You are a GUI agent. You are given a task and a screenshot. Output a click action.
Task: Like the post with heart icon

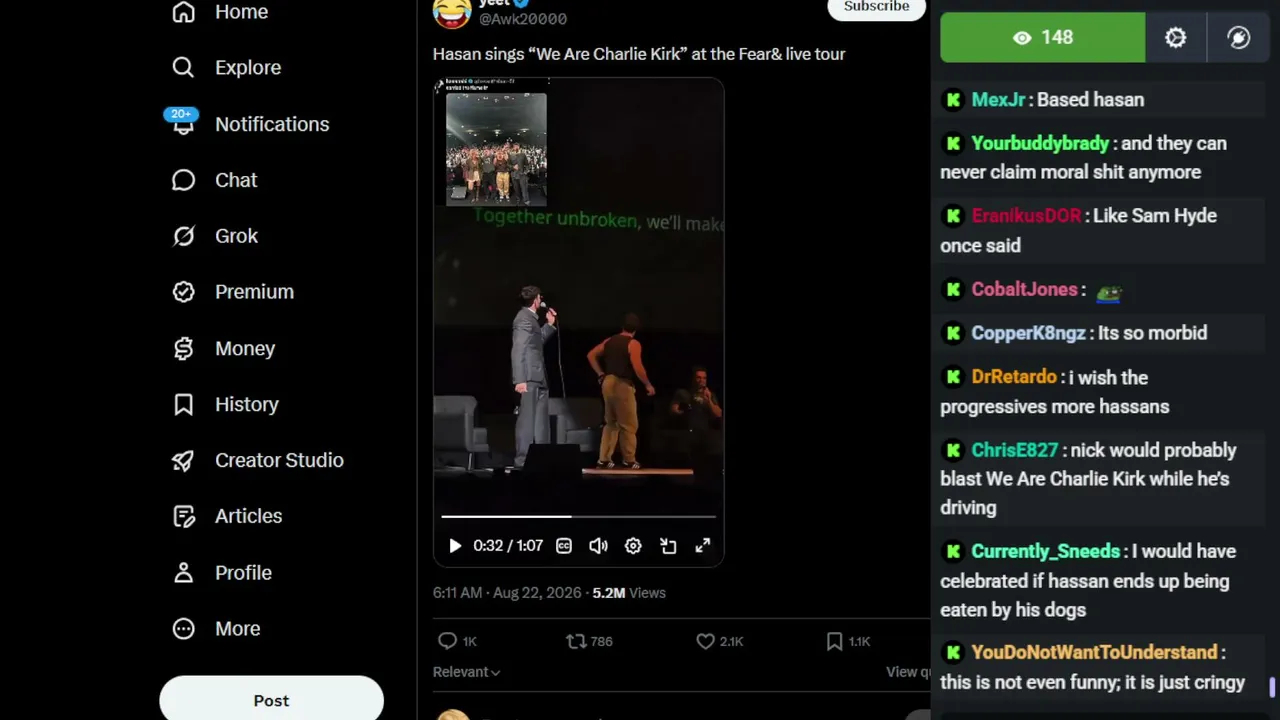click(705, 641)
